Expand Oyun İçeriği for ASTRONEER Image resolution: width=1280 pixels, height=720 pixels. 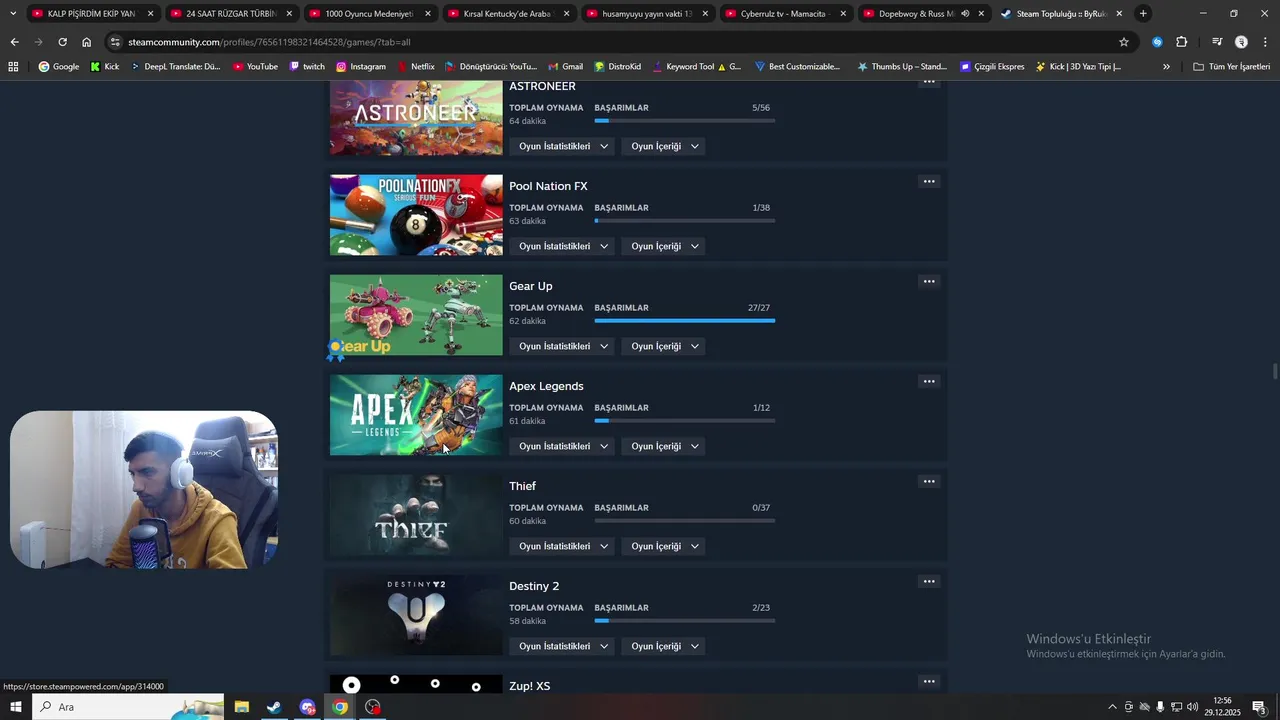click(x=664, y=146)
